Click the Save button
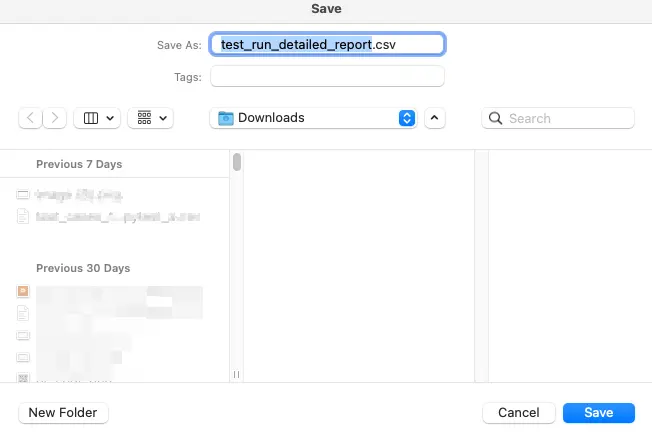Image resolution: width=652 pixels, height=439 pixels. pos(598,412)
